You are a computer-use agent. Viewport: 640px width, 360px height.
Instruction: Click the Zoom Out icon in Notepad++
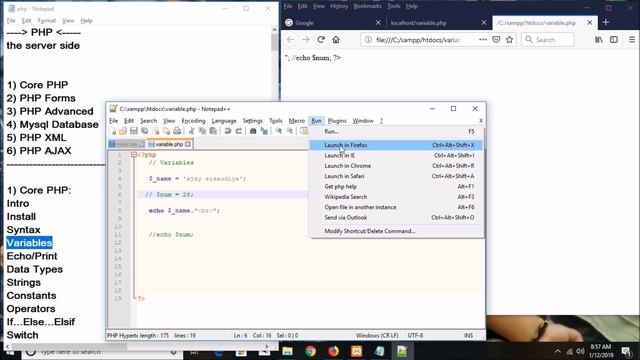(289, 131)
